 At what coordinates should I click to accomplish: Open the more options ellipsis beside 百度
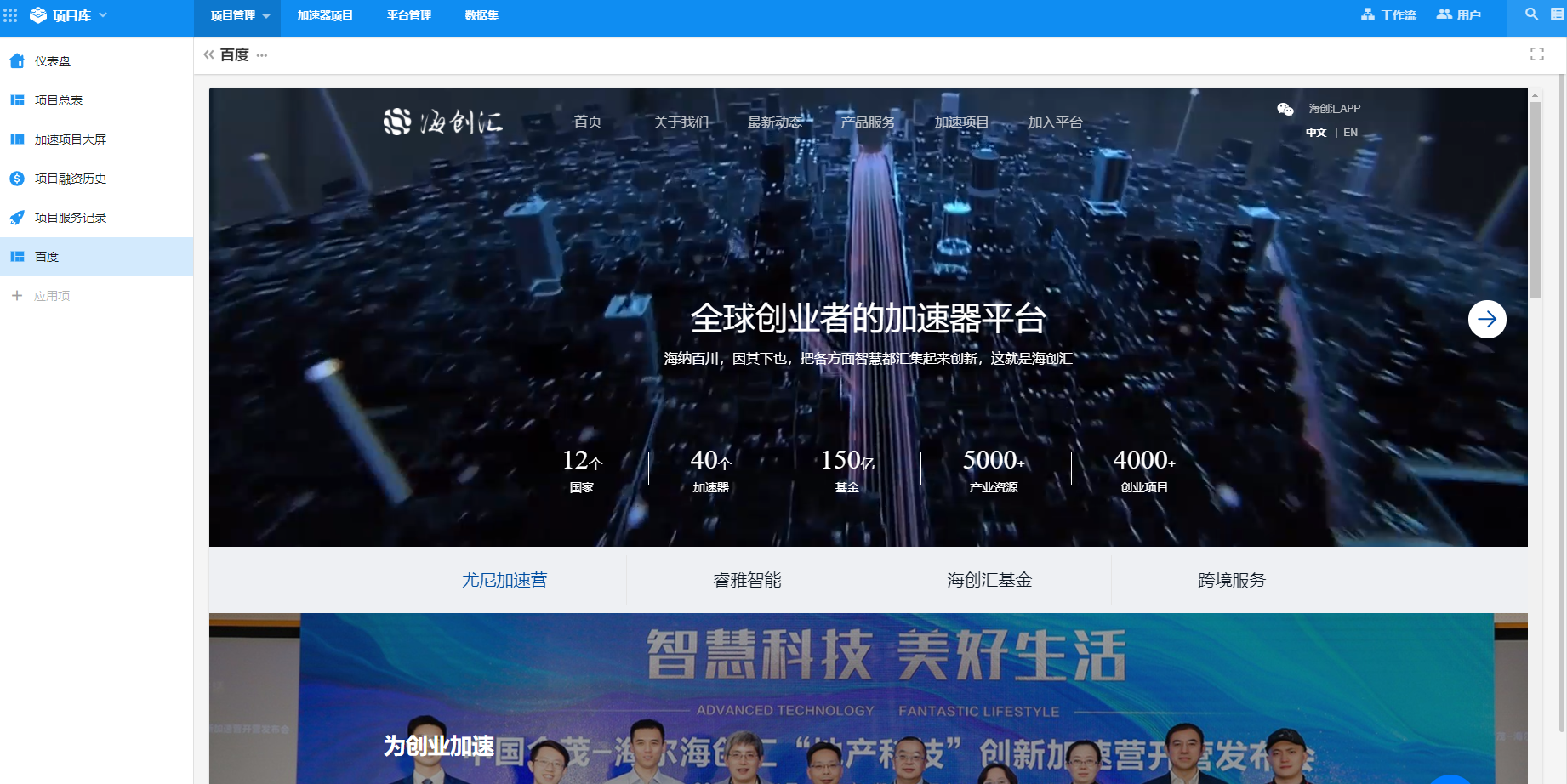pos(262,55)
